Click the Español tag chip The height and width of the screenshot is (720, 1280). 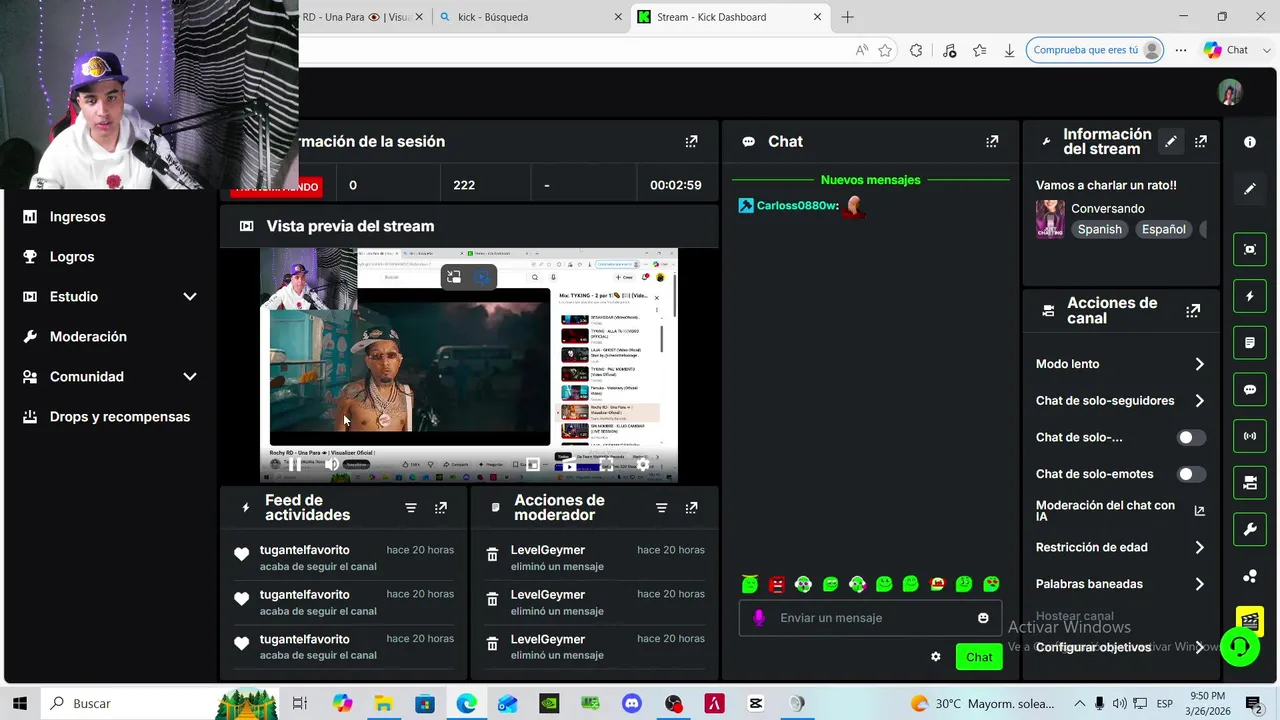[1164, 229]
